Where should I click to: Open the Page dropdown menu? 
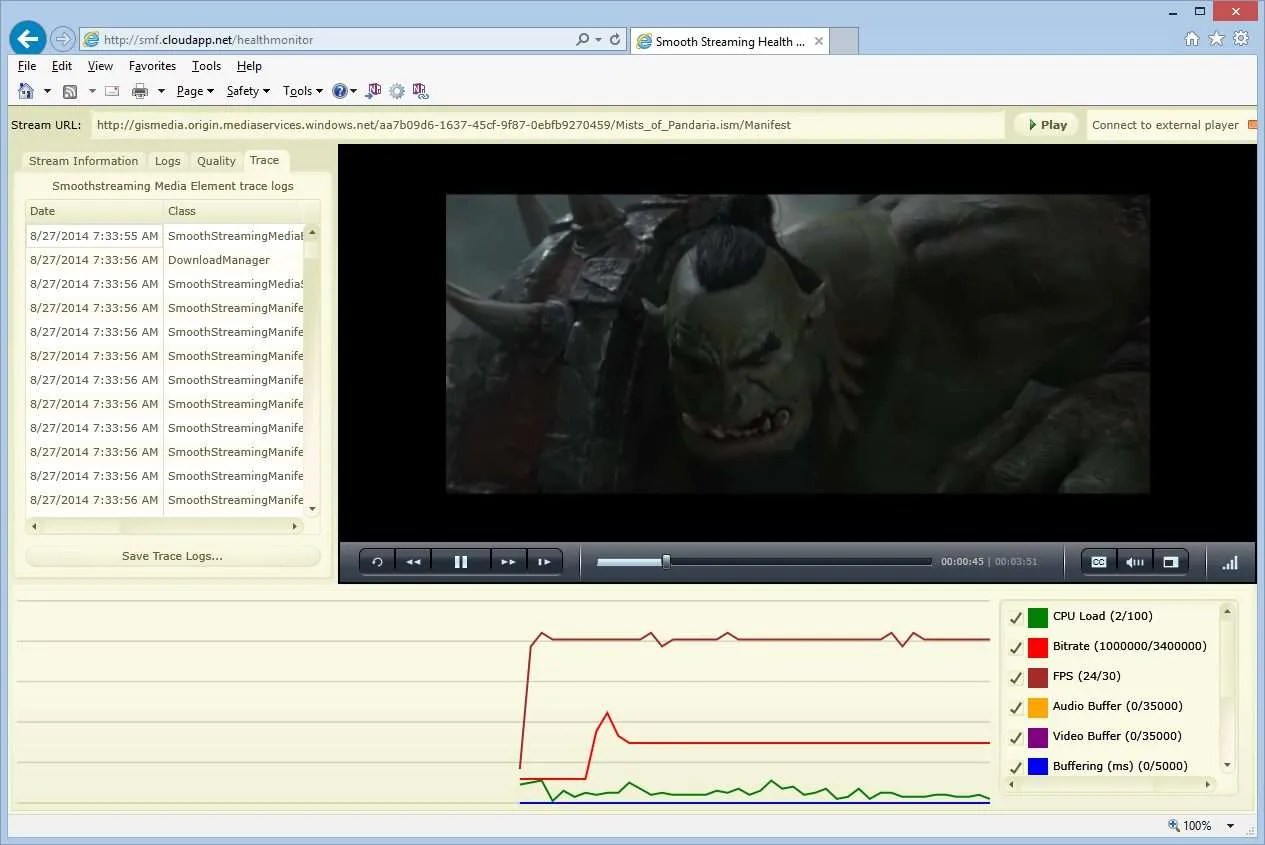click(x=195, y=91)
